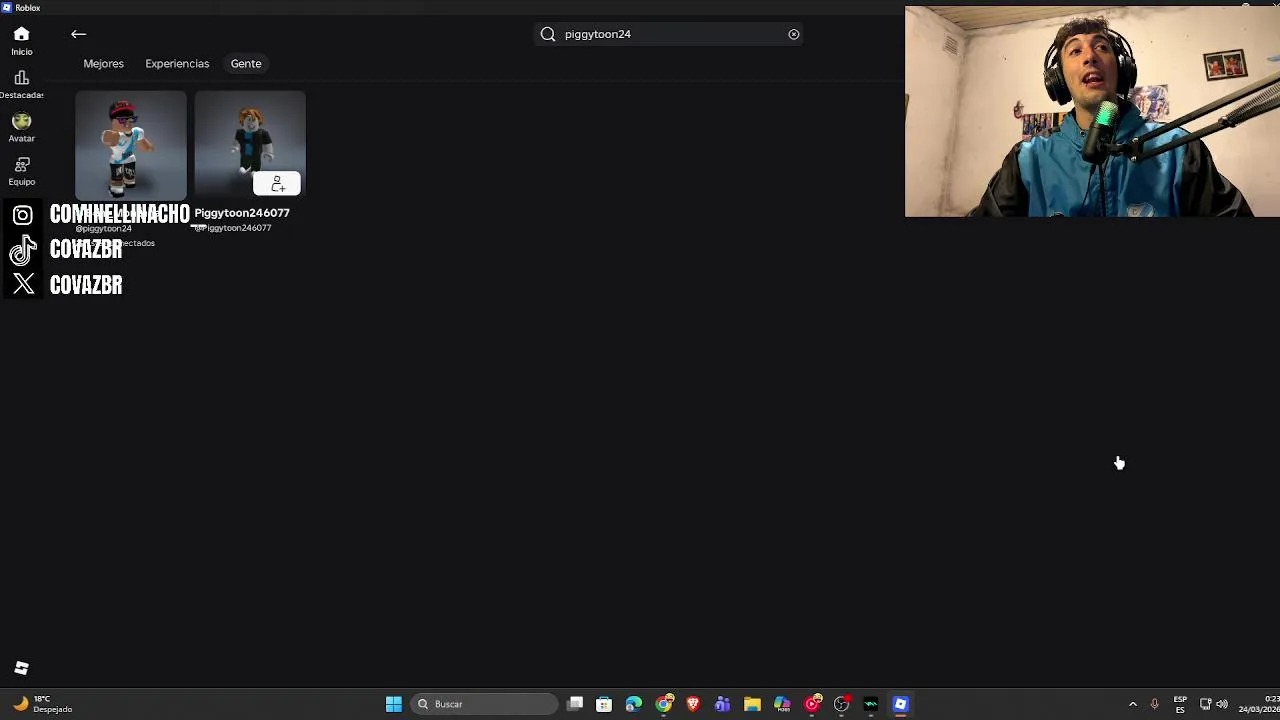Open OBS Studio from the taskbar
The height and width of the screenshot is (720, 1280).
click(x=841, y=704)
